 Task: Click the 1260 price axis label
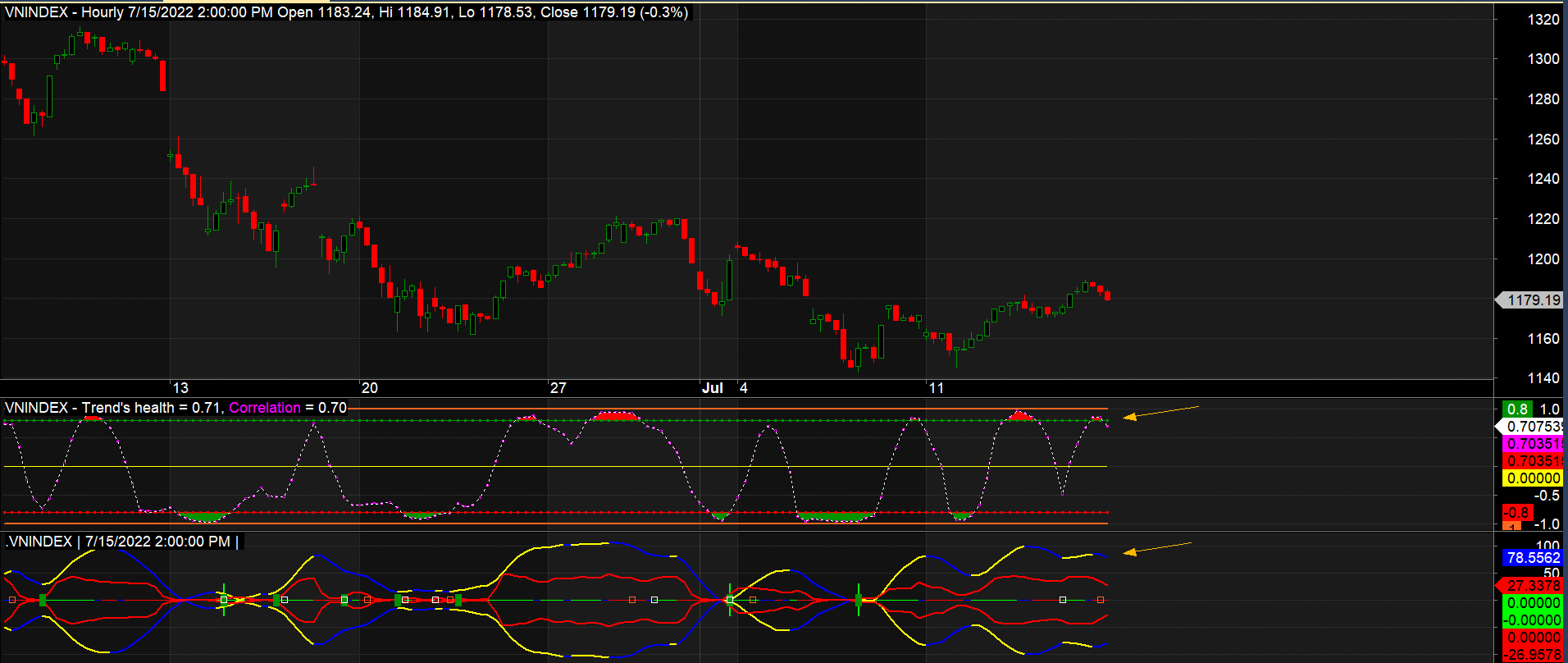[1543, 139]
